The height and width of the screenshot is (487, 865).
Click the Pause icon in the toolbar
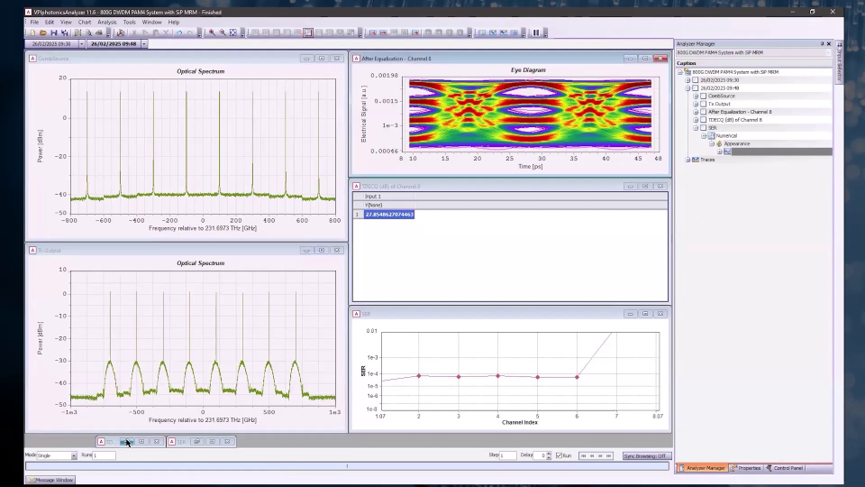pos(536,32)
